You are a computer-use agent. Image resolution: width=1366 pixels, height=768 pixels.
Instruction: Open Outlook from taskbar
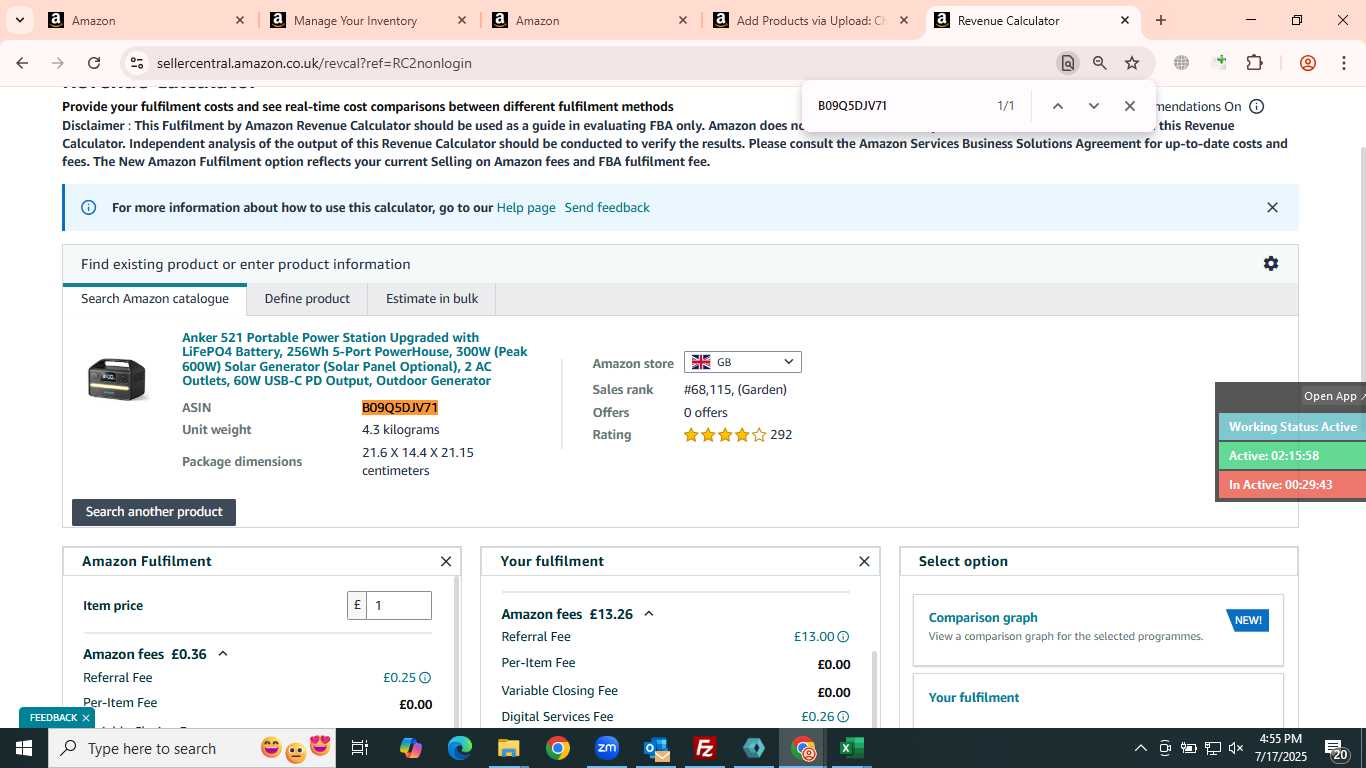(656, 748)
